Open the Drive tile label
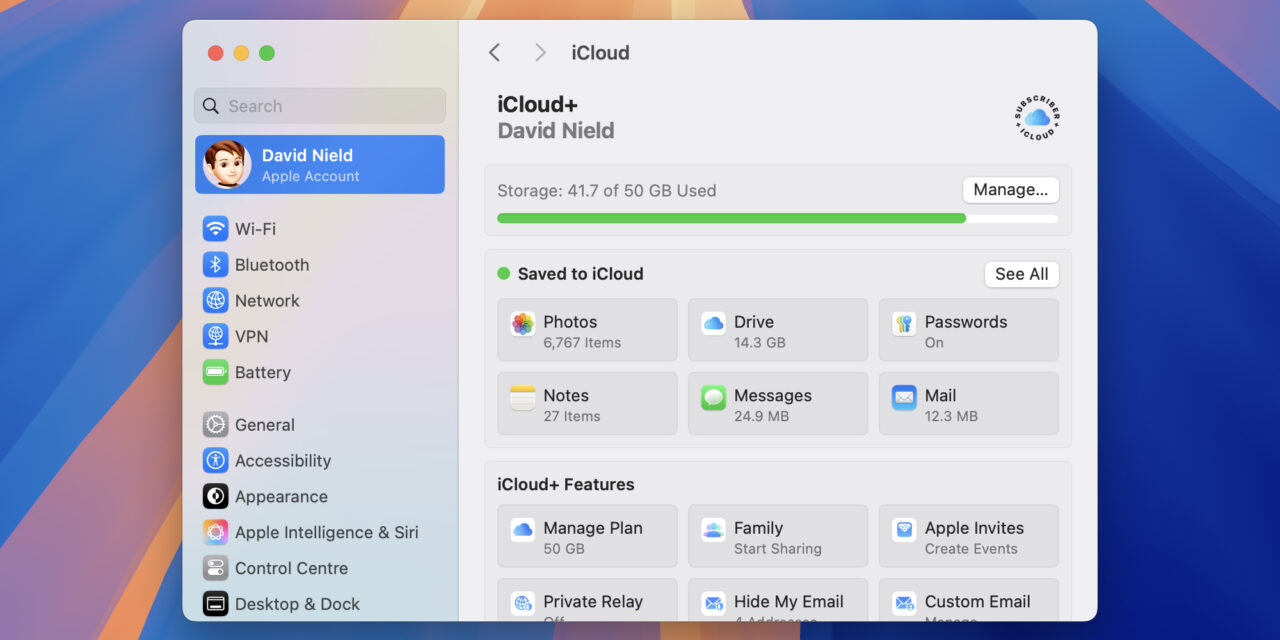 [x=754, y=322]
